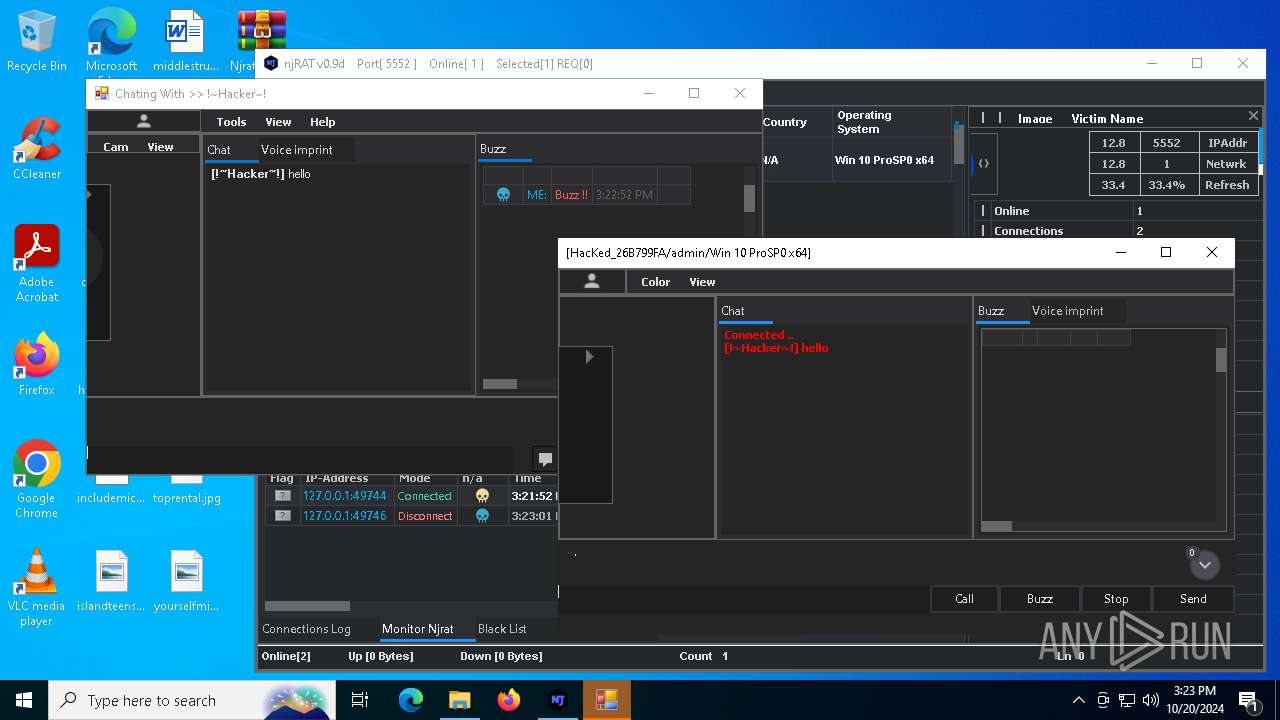The height and width of the screenshot is (720, 1280).
Task: Open Recycle Bin desktop icon
Action: click(37, 41)
